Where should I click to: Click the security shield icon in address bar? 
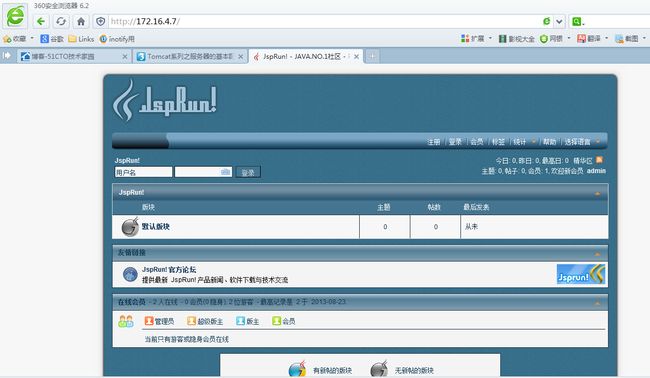[100, 21]
